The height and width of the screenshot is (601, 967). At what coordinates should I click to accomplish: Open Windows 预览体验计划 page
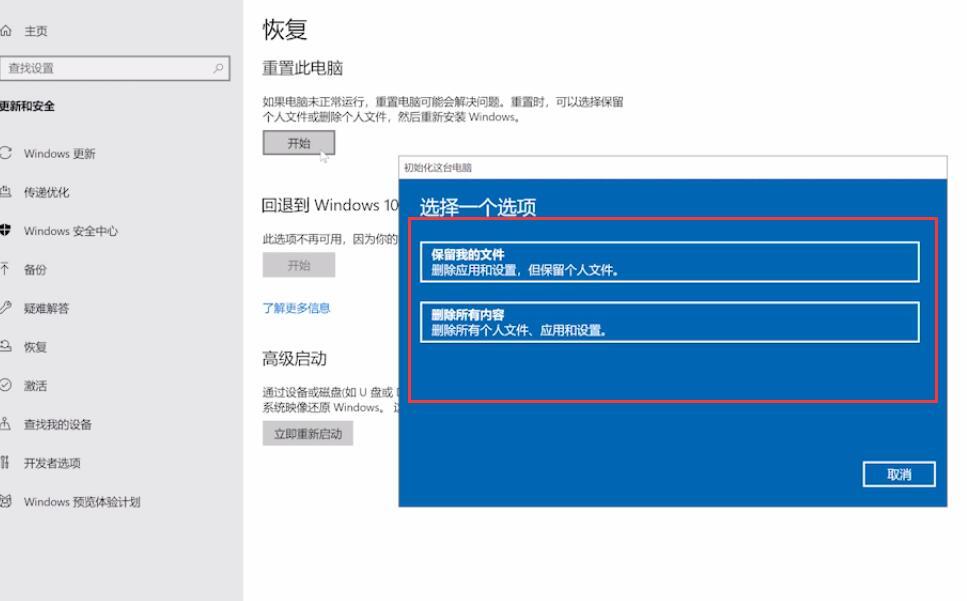click(82, 502)
